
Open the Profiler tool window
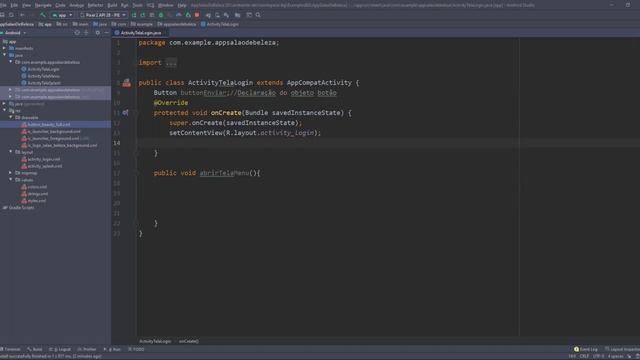[87, 349]
